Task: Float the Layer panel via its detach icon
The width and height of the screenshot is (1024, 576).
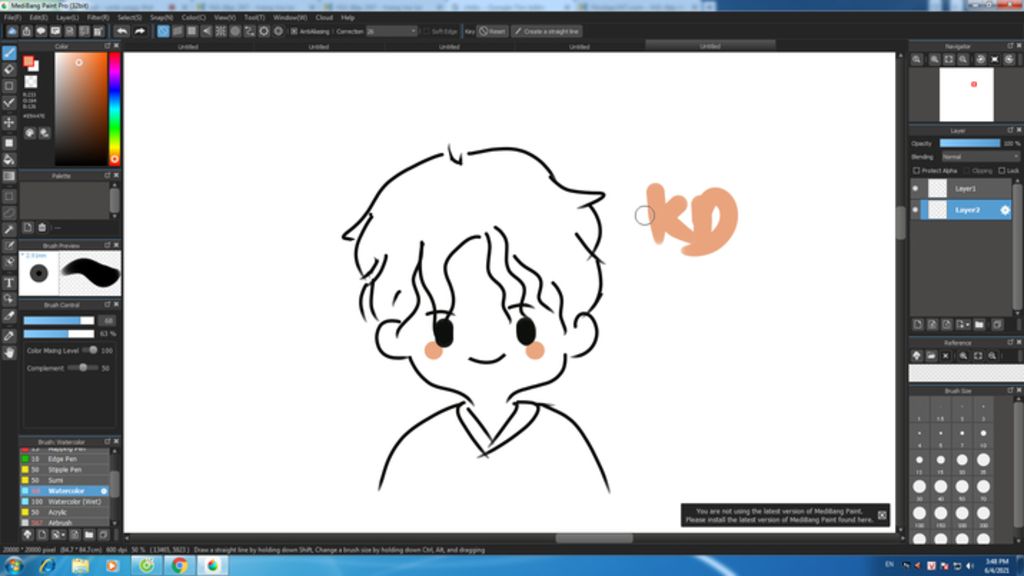Action: click(x=1010, y=131)
